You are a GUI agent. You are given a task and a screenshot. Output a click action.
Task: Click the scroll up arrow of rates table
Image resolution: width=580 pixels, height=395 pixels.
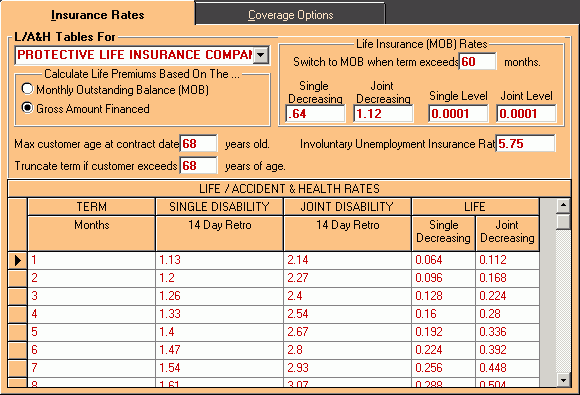click(x=563, y=205)
